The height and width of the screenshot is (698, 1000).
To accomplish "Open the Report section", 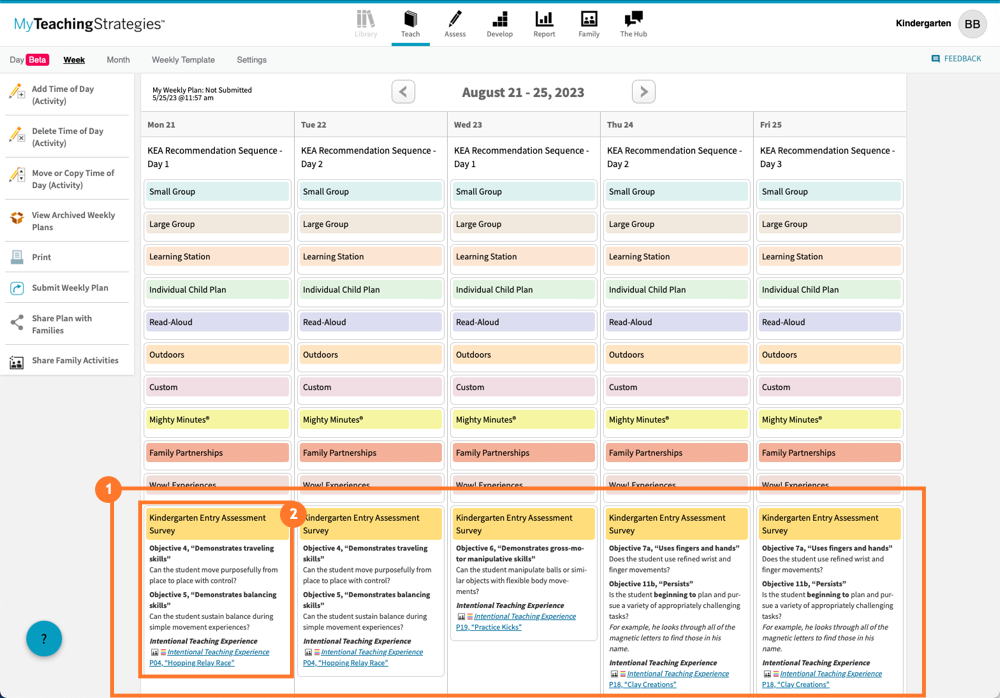I will [x=544, y=24].
